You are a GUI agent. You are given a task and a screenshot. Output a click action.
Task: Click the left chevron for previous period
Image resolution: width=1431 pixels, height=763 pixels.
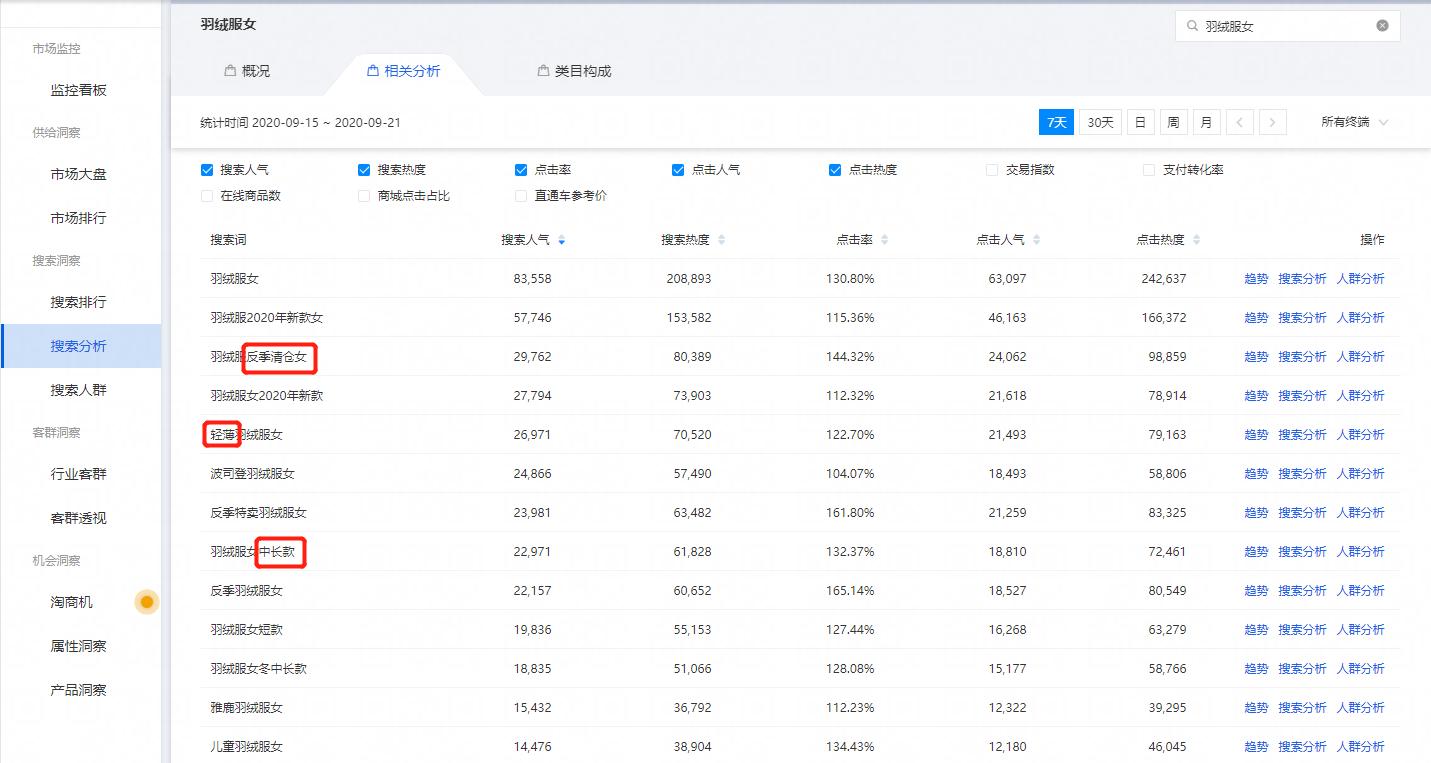pos(1240,121)
